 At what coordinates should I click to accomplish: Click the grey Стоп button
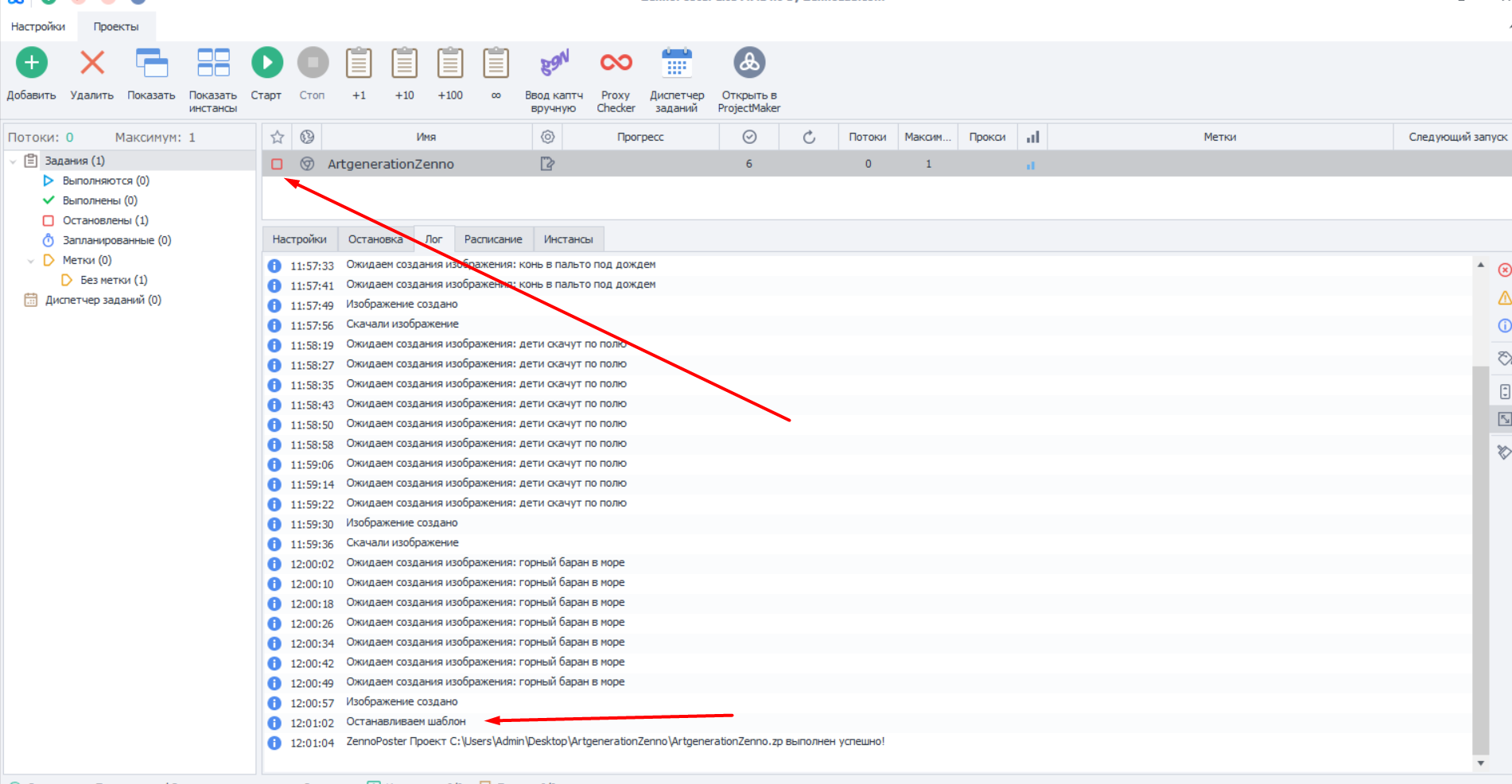click(x=313, y=63)
